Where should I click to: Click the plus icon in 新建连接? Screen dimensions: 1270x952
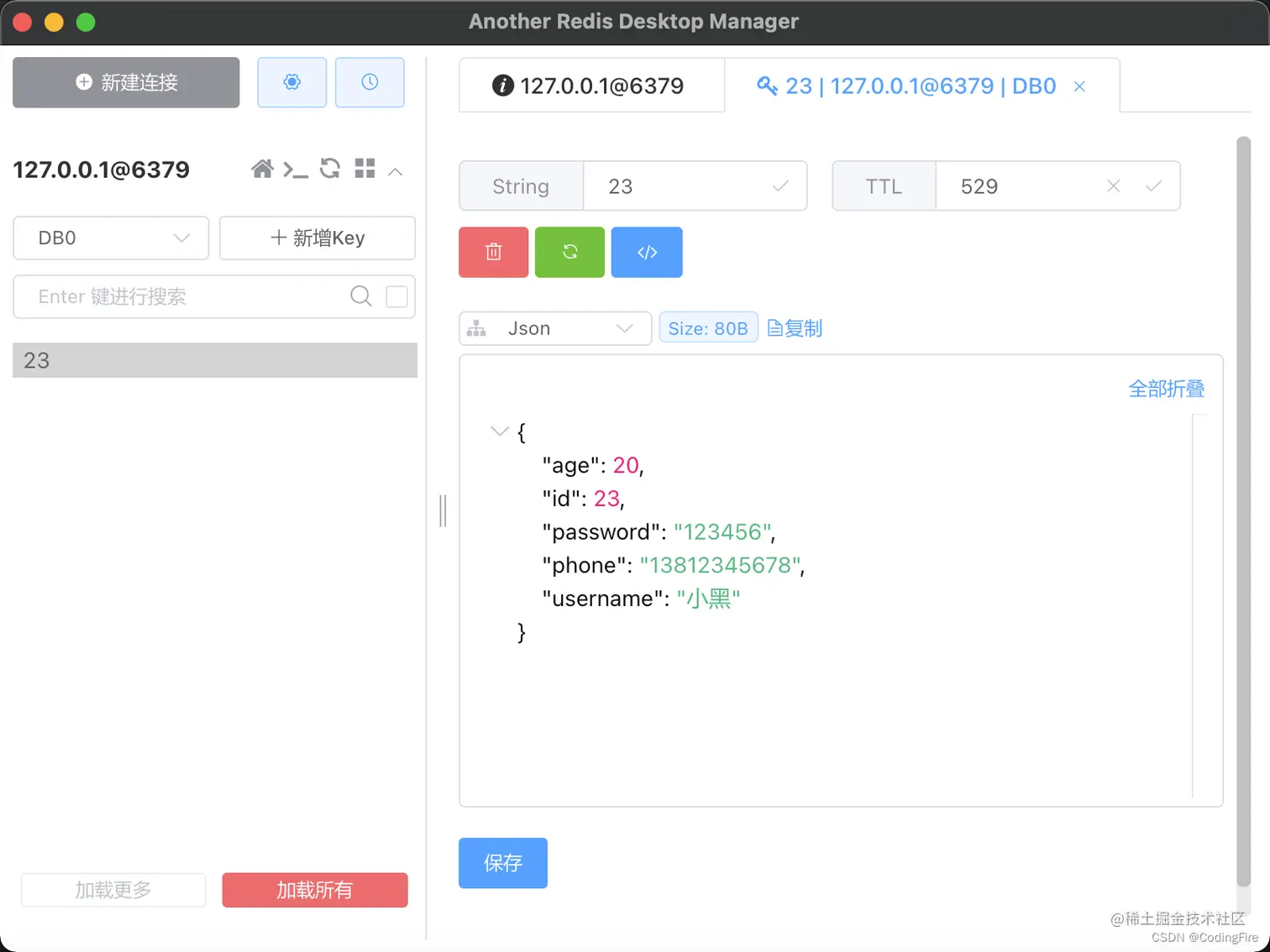(x=84, y=81)
